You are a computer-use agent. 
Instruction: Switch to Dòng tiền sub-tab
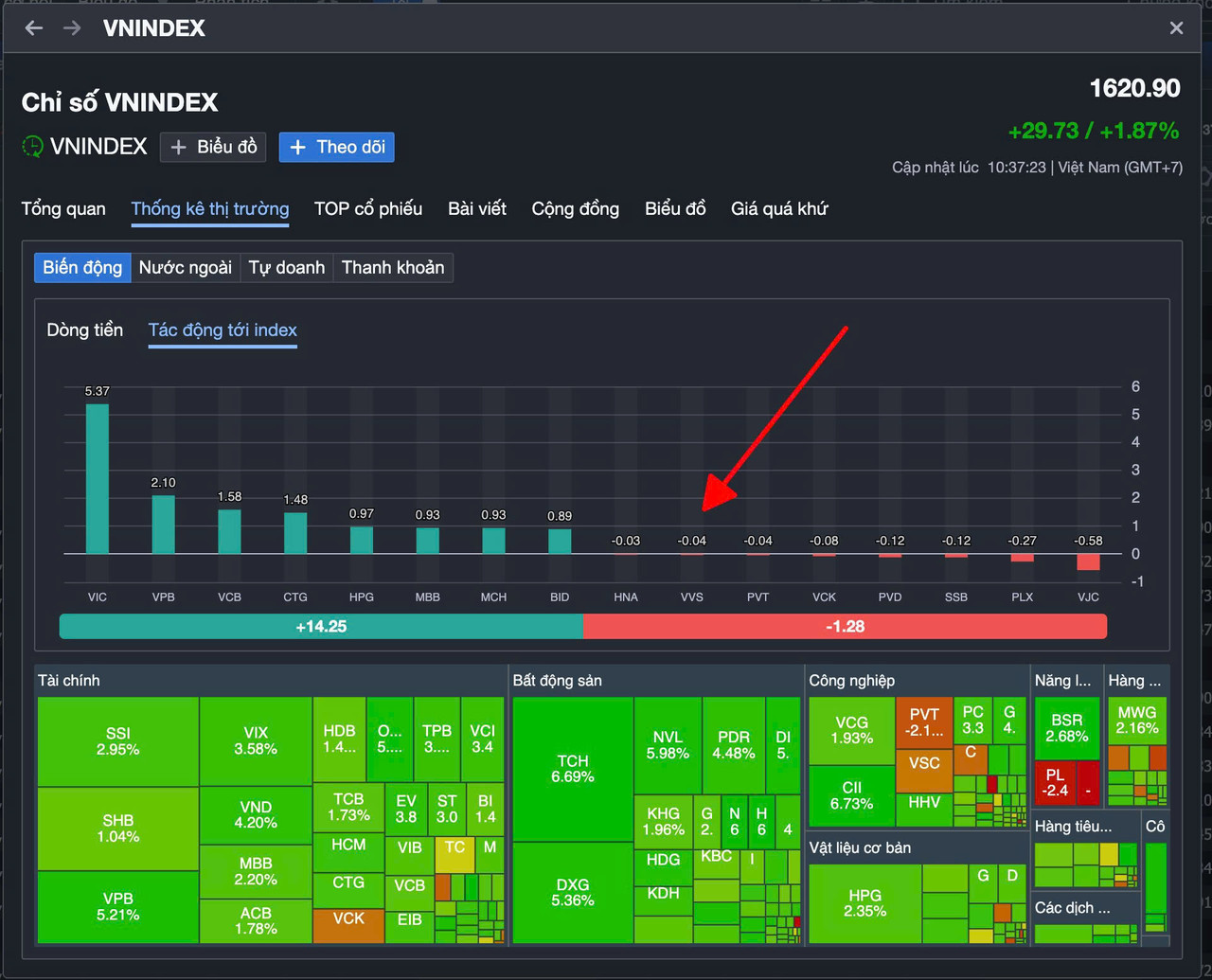[85, 330]
